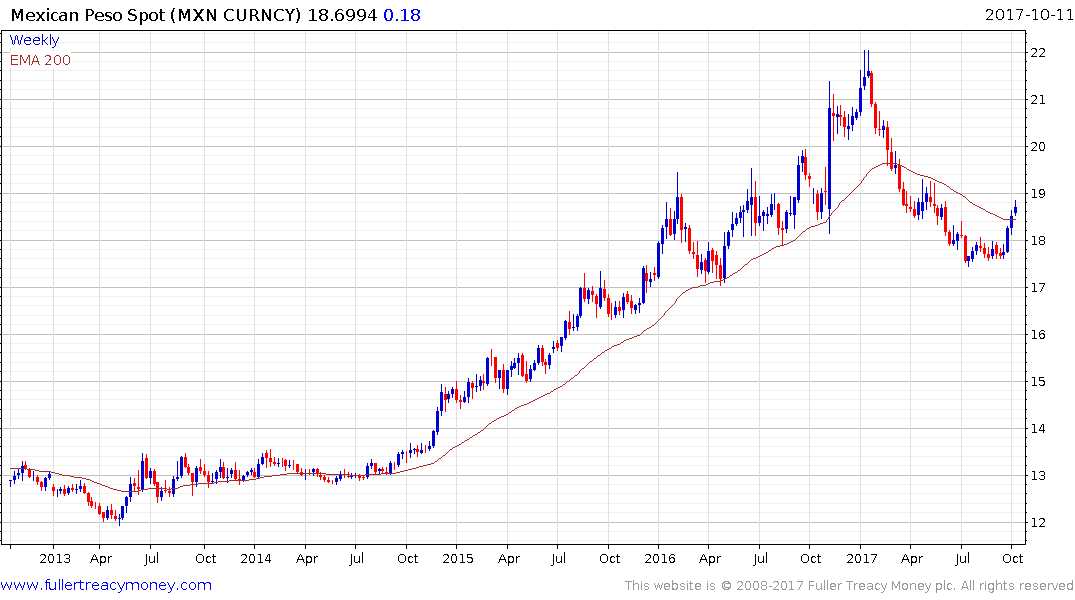Click the 17 price axis label
This screenshot has height=600, width=1075.
pos(1038,288)
